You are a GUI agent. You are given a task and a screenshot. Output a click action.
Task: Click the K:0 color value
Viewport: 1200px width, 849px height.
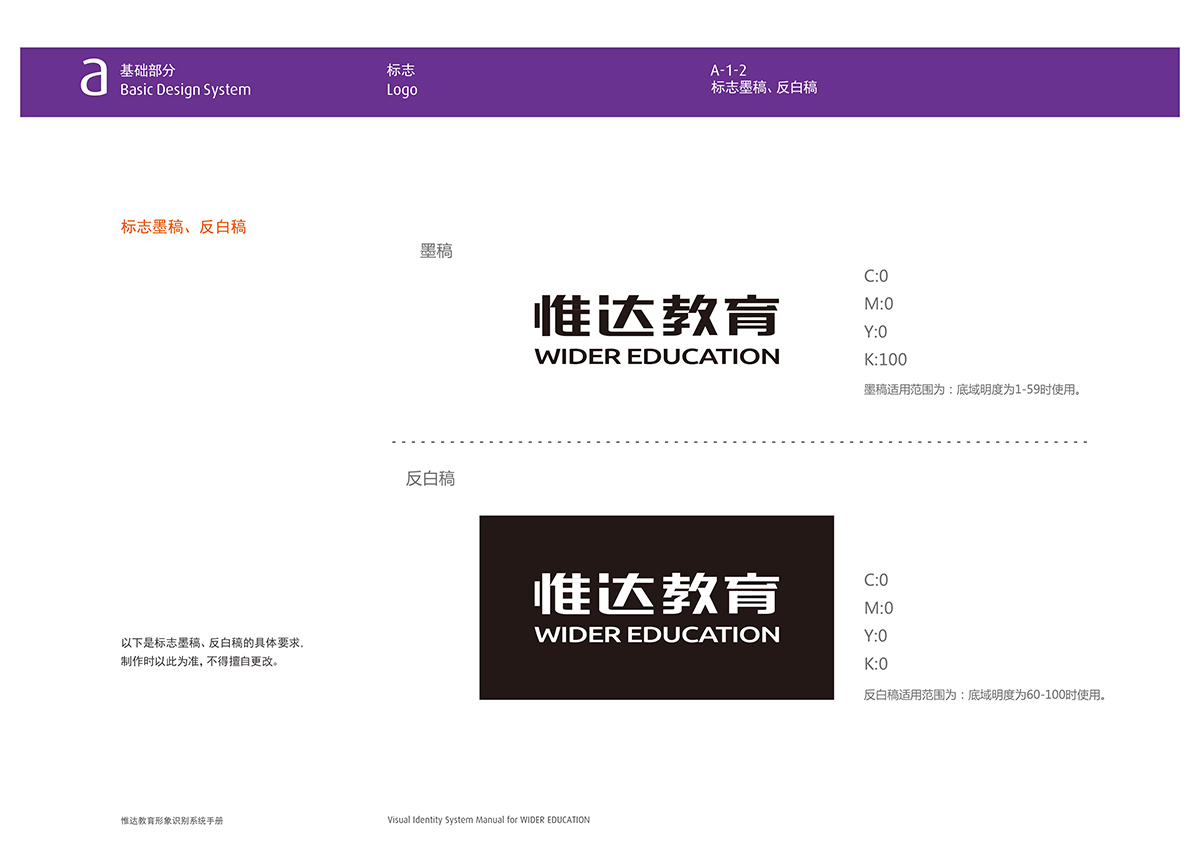click(876, 664)
